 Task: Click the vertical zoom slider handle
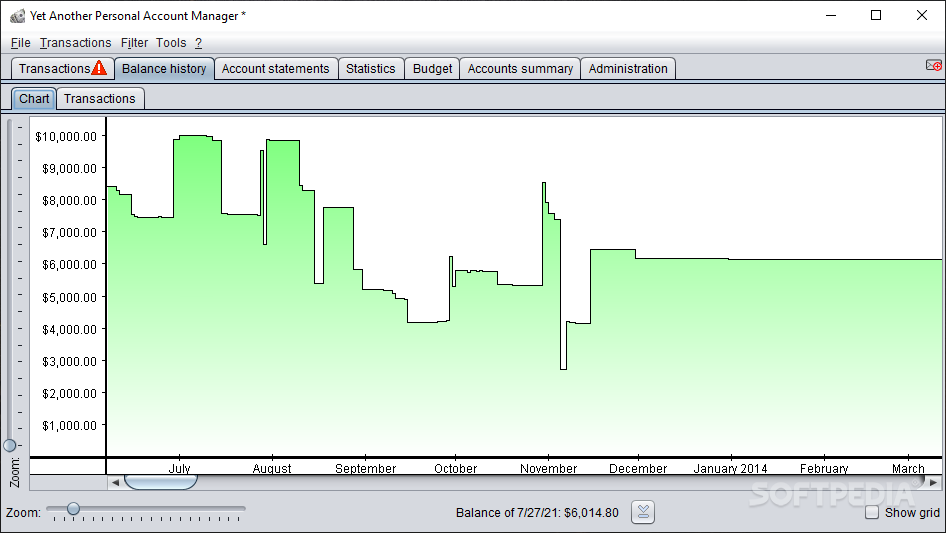10,445
